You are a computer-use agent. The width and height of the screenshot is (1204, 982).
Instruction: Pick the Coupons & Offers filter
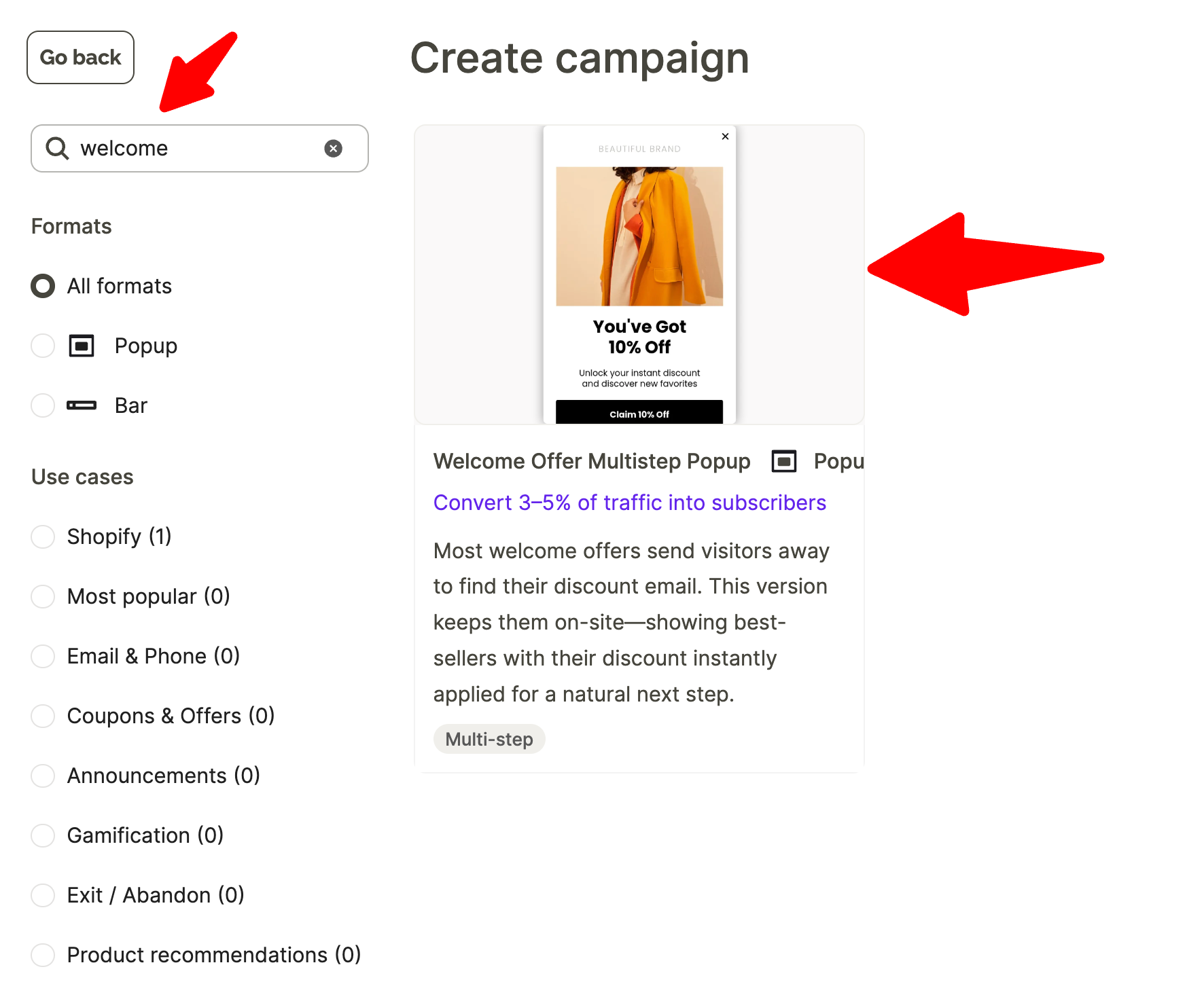(43, 716)
